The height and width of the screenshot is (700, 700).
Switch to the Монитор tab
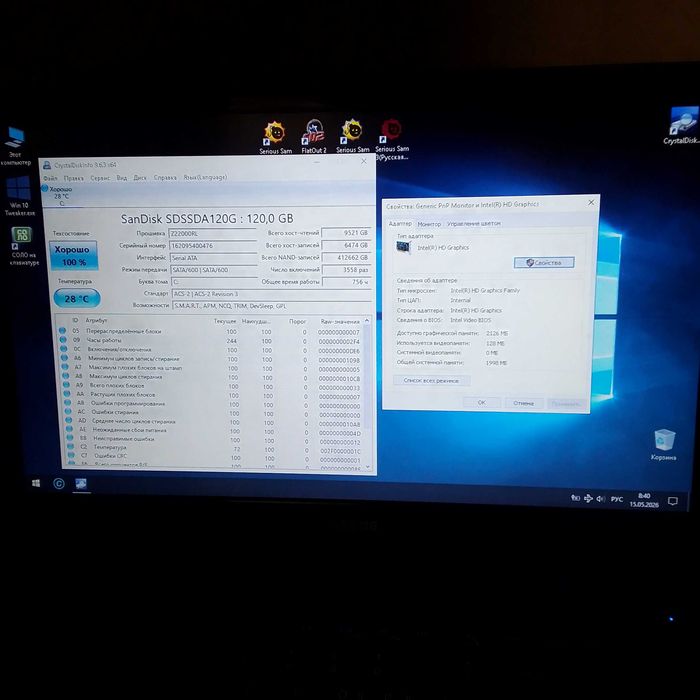(429, 224)
